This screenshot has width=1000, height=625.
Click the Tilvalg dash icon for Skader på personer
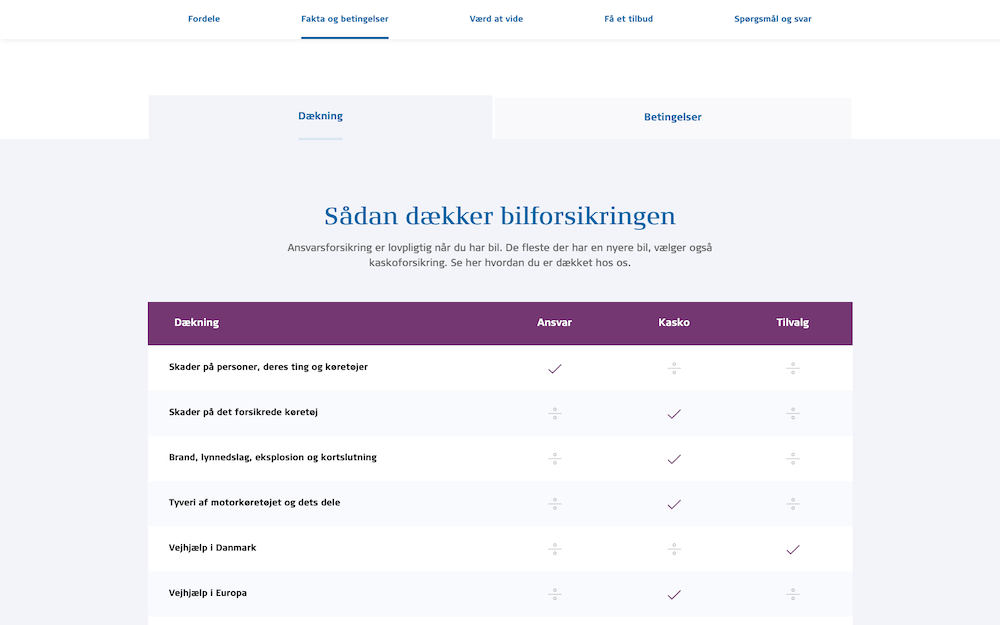(793, 368)
